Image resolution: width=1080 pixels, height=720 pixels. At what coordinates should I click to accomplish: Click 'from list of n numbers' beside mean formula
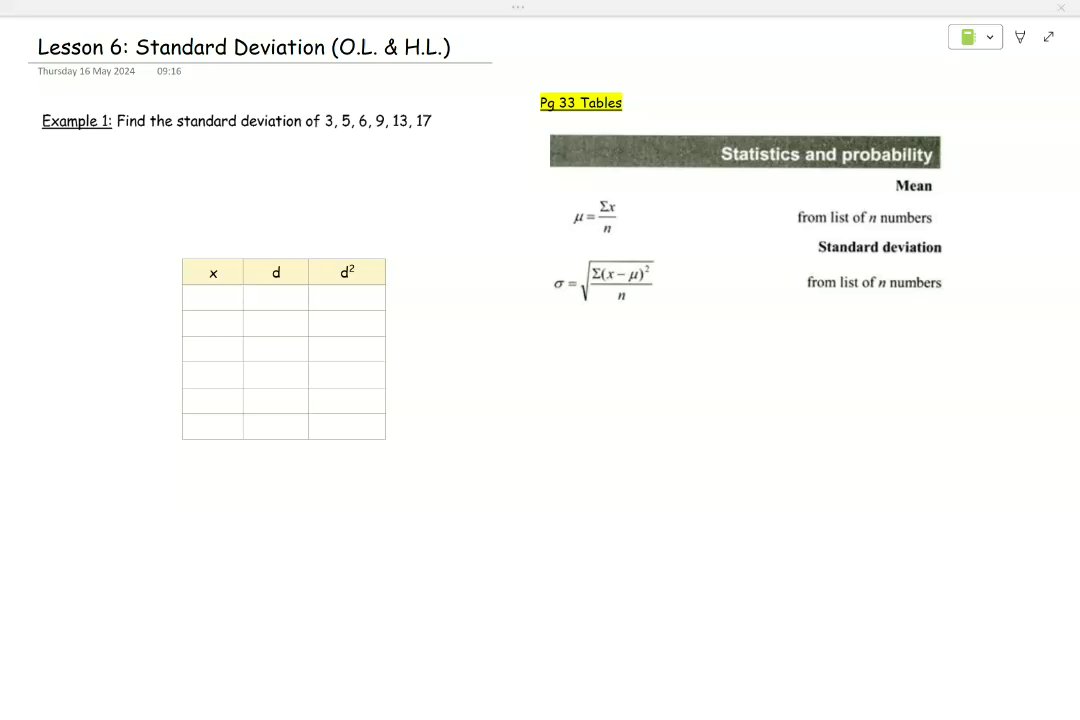[x=864, y=218]
